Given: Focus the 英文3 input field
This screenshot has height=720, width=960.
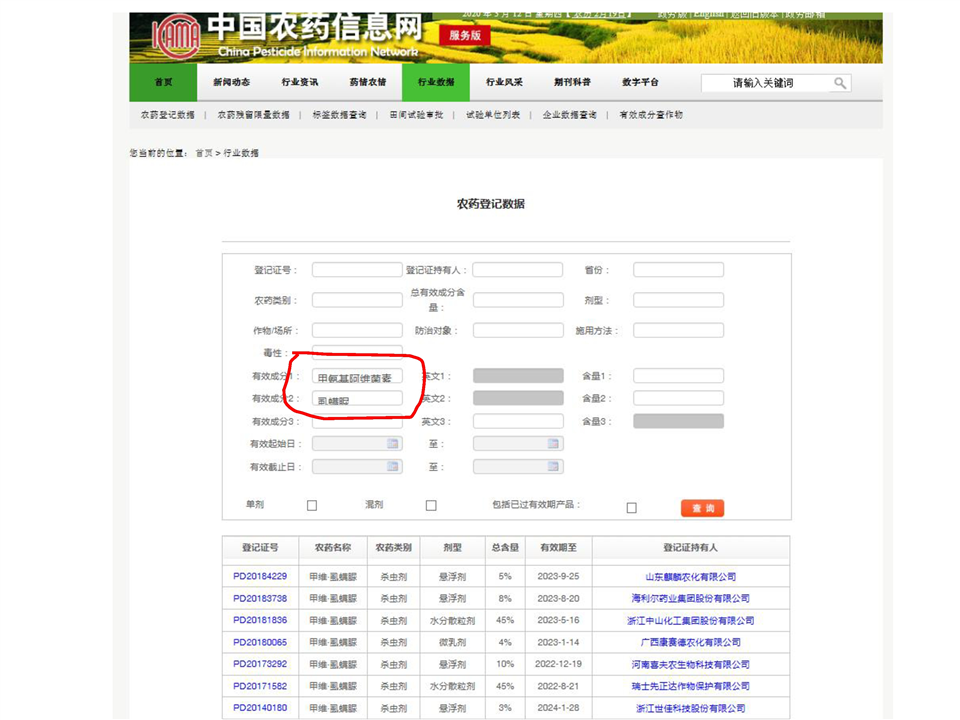Looking at the screenshot, I should pos(518,421).
